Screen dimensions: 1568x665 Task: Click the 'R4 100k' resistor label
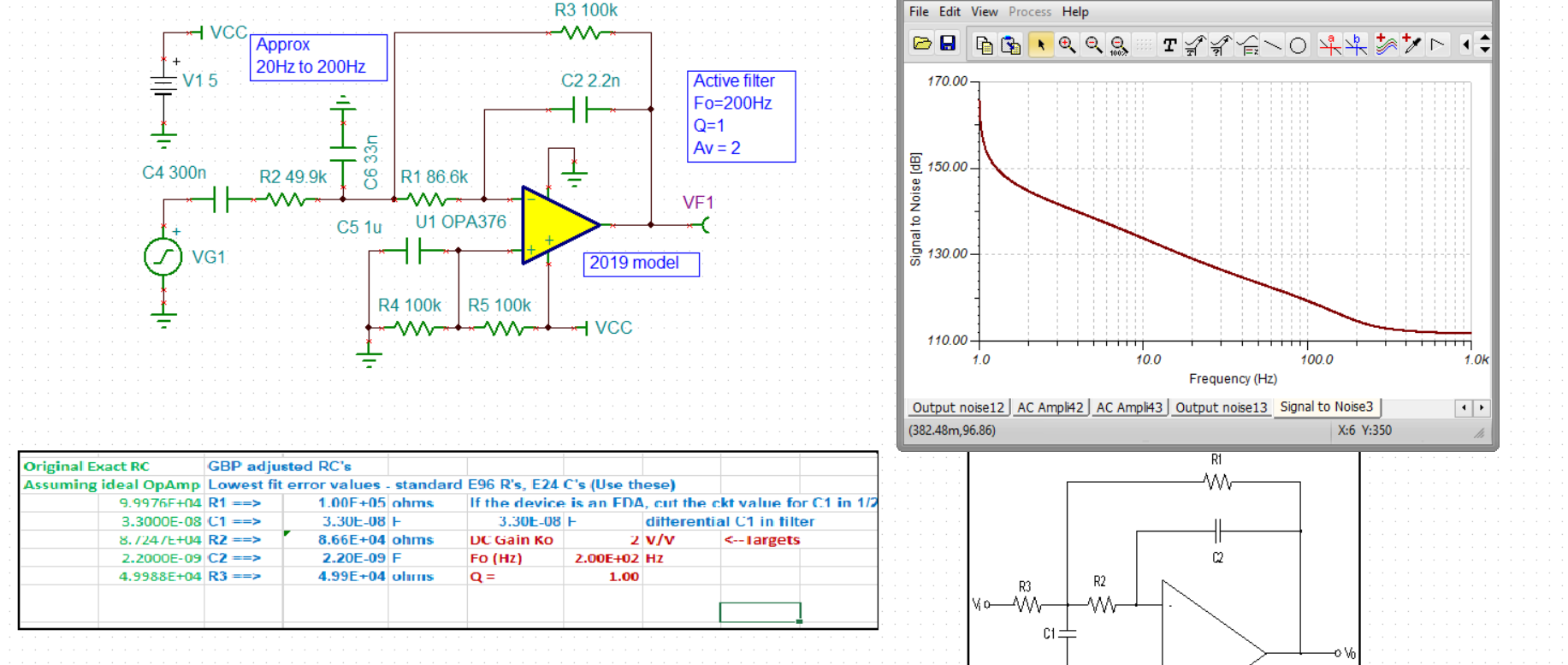click(410, 306)
